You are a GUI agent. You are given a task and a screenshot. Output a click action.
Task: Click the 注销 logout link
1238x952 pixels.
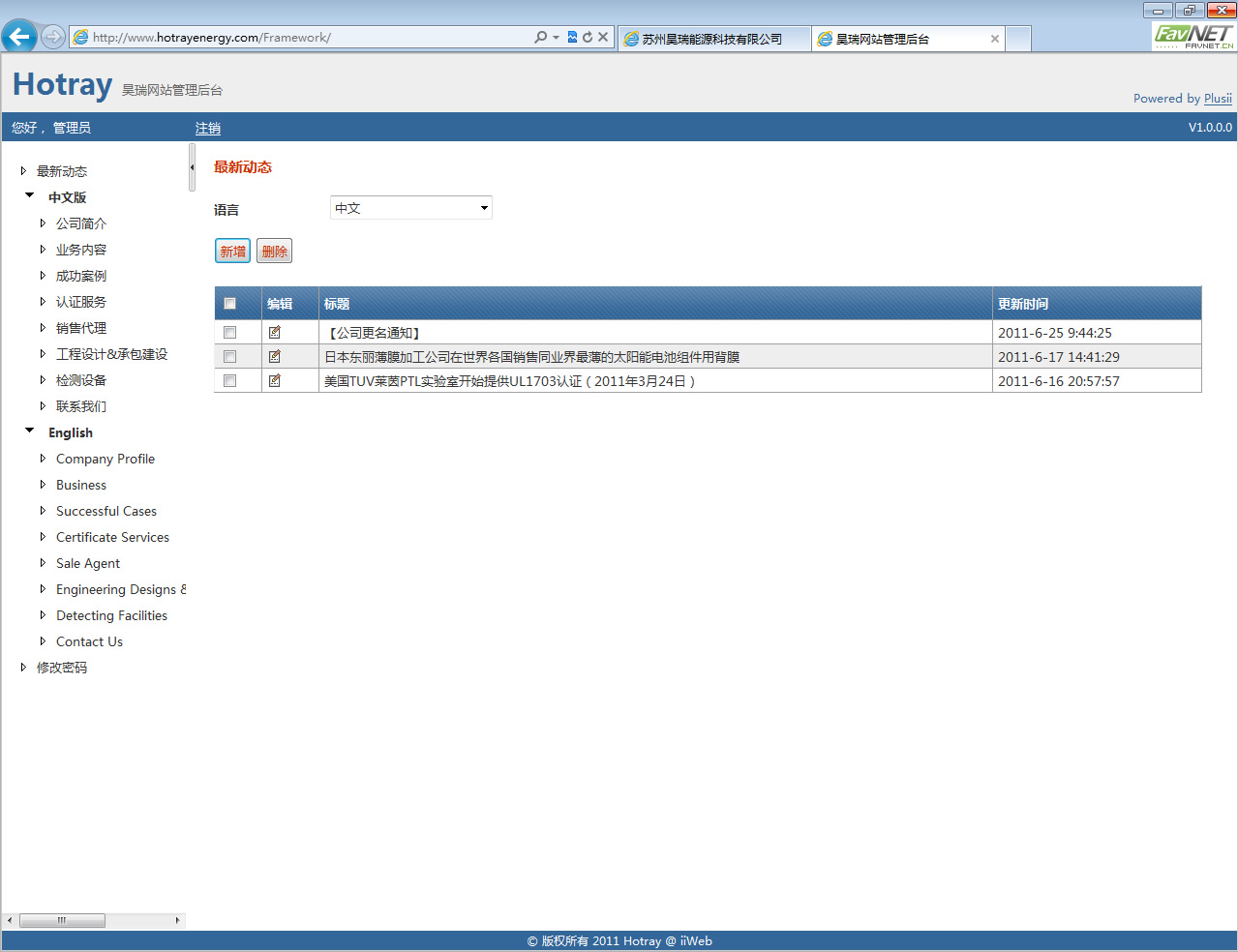tap(207, 128)
